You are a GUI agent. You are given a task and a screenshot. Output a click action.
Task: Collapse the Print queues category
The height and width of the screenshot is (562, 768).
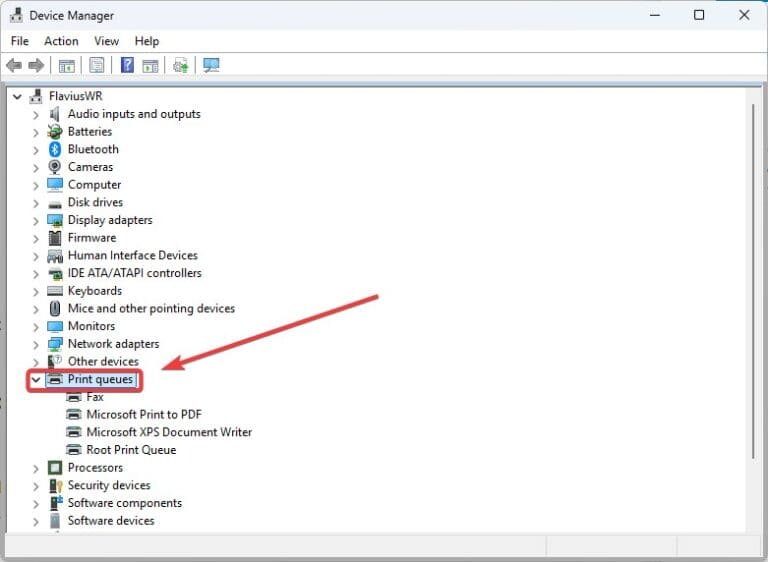(36, 379)
